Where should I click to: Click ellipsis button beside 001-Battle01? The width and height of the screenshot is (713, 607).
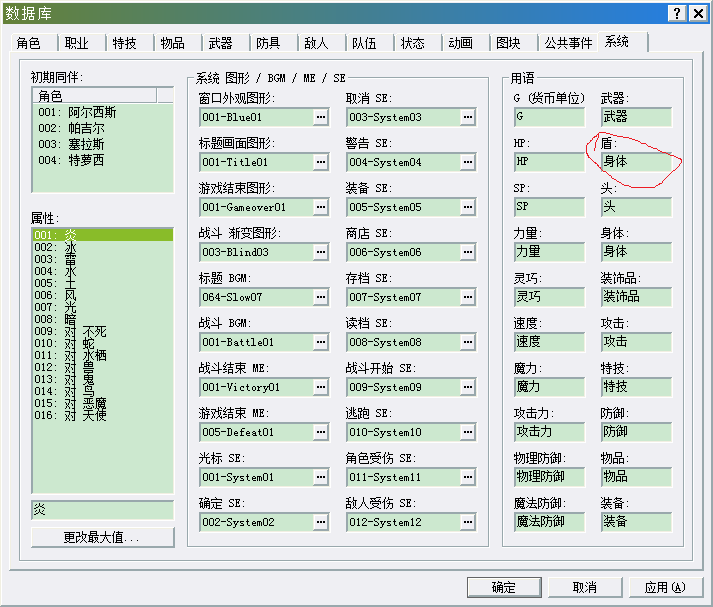[321, 342]
